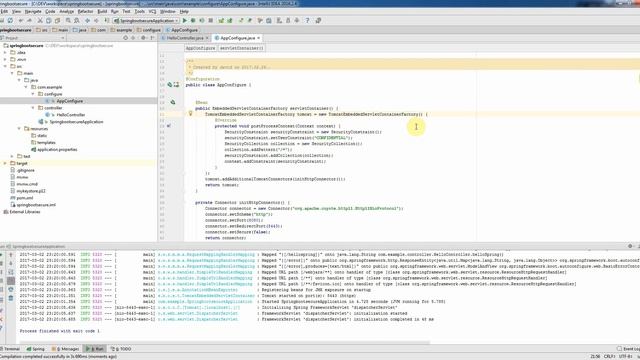Click the Make Project build icon
This screenshot has height=360, width=640.
point(107,20)
